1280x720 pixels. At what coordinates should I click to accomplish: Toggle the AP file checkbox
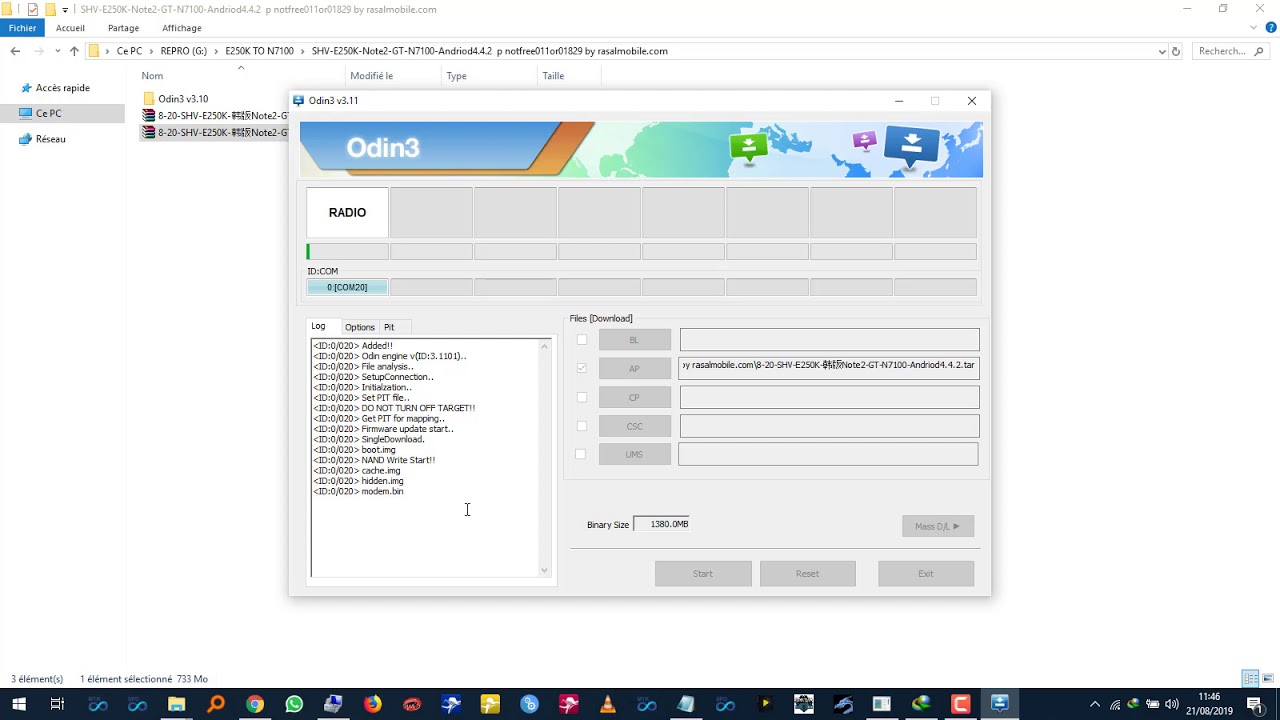pos(582,368)
